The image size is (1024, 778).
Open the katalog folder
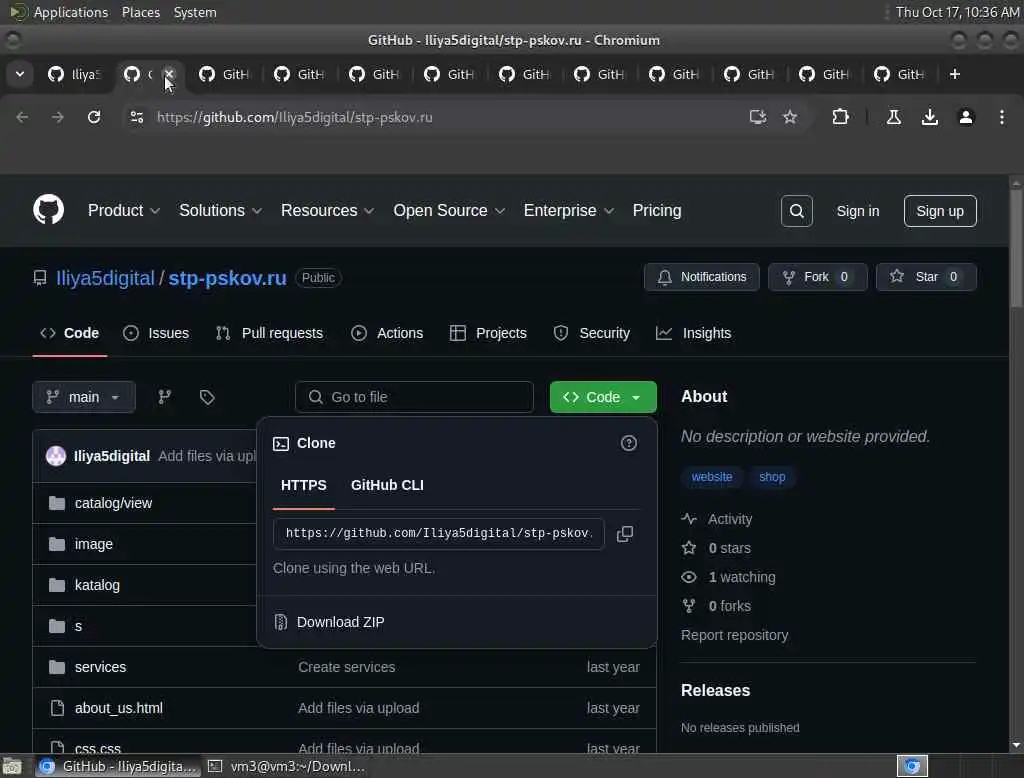(x=97, y=585)
